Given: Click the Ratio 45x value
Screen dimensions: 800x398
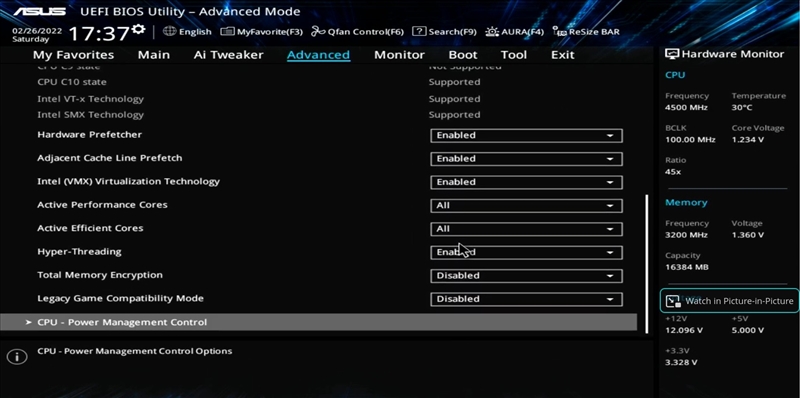Looking at the screenshot, I should [673, 172].
